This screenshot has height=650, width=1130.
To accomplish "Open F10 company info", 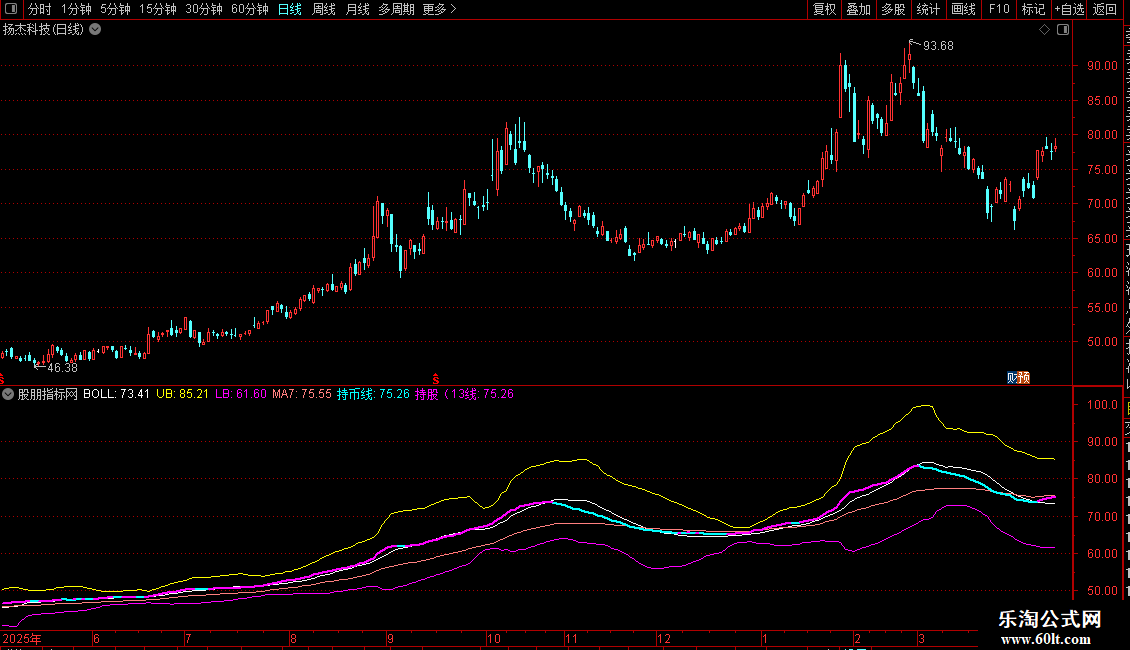I will (999, 9).
